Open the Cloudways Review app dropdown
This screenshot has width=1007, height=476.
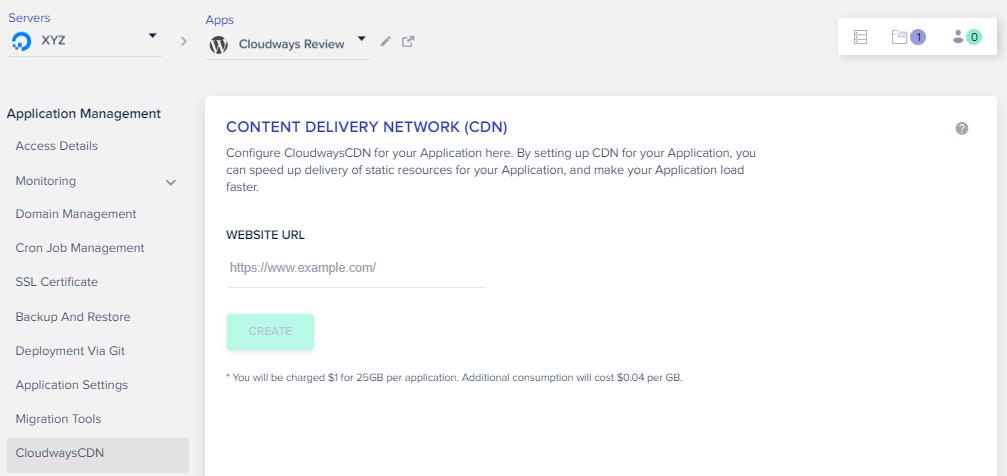tap(361, 41)
